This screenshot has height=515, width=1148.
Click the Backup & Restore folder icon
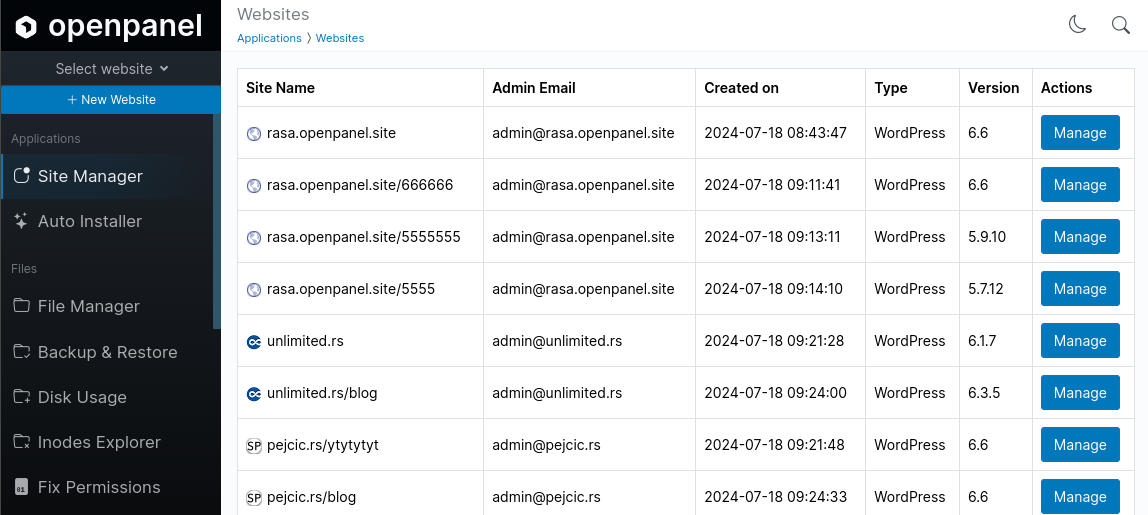[x=22, y=352]
